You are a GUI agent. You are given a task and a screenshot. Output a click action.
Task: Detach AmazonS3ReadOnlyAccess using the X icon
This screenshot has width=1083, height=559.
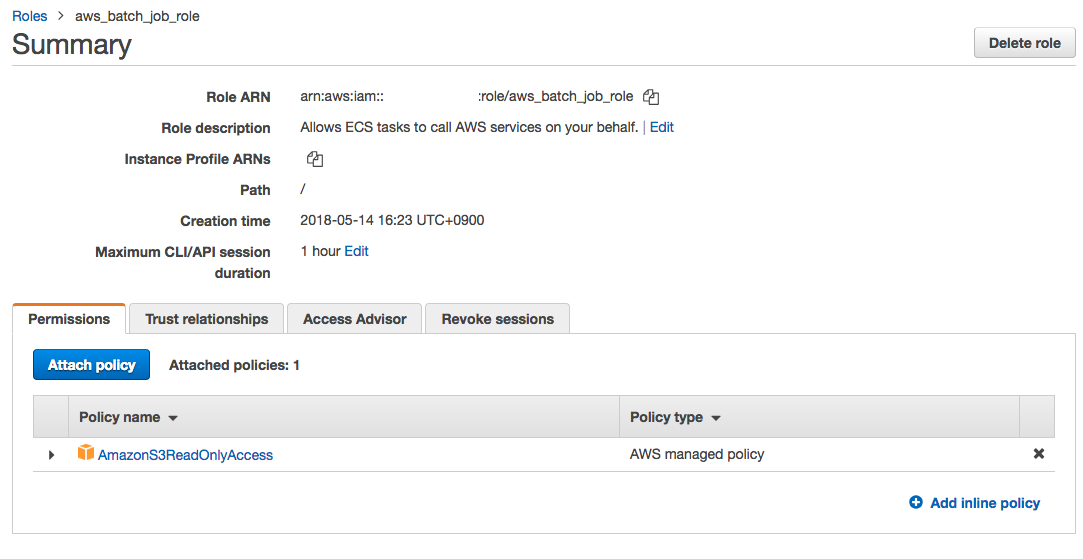tap(1039, 454)
